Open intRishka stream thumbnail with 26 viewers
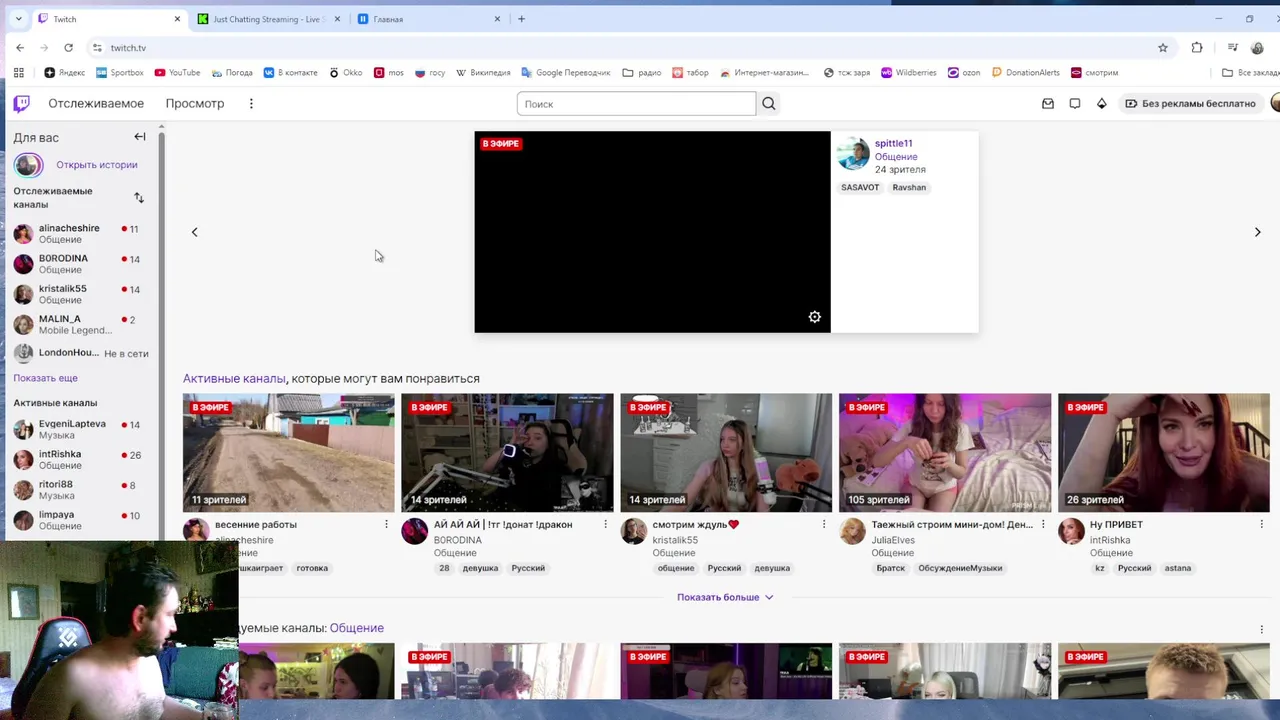 click(x=1164, y=452)
